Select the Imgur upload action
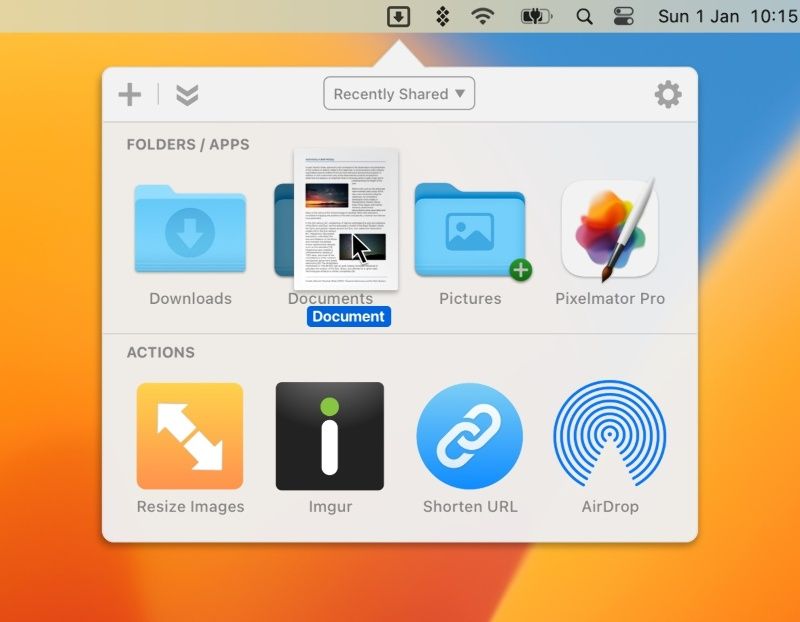 330,436
